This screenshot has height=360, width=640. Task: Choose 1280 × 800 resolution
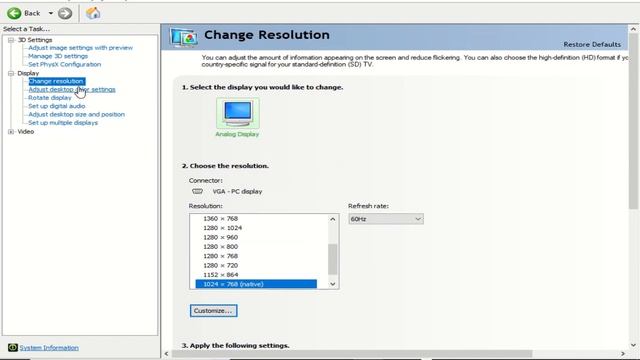click(220, 247)
